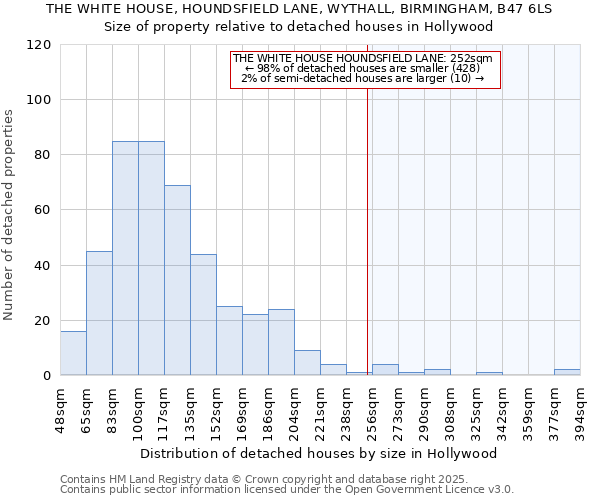Click the tall bar between 100sqm and 117sqm
The image size is (600, 500).
(x=151, y=258)
